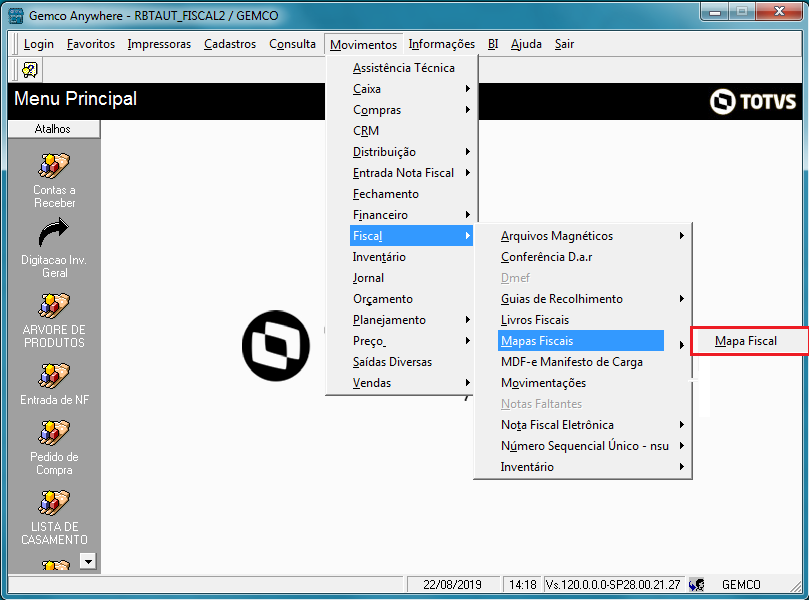
Task: Open the Entrada de NF shortcut icon
Action: tap(54, 376)
